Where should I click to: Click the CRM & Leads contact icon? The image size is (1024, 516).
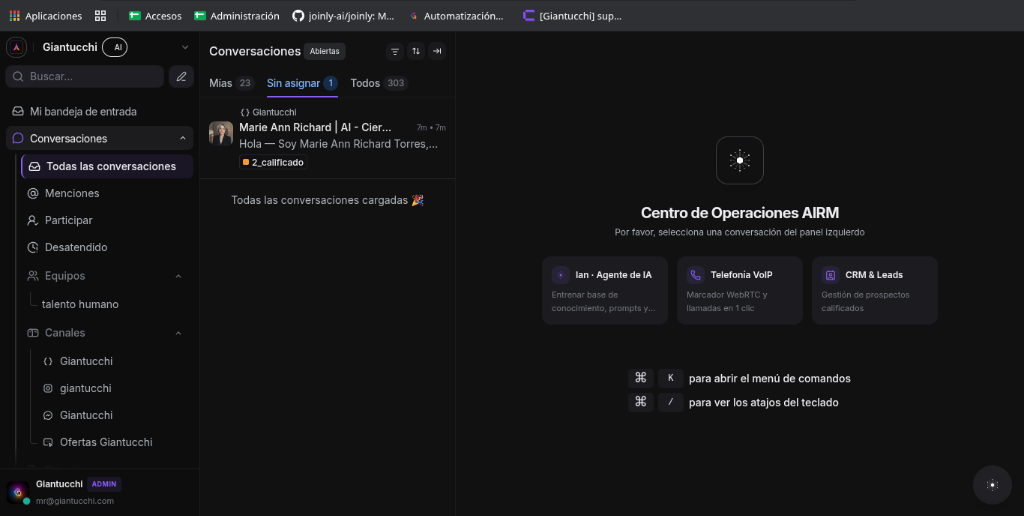tap(830, 275)
